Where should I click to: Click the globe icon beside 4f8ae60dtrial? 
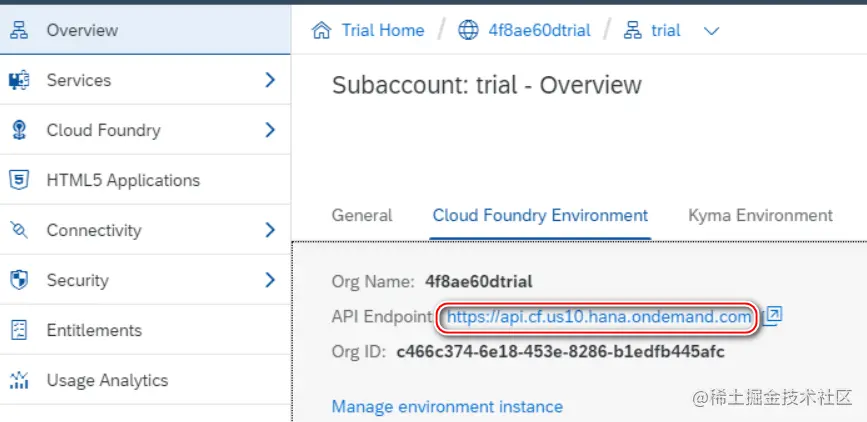click(x=468, y=30)
